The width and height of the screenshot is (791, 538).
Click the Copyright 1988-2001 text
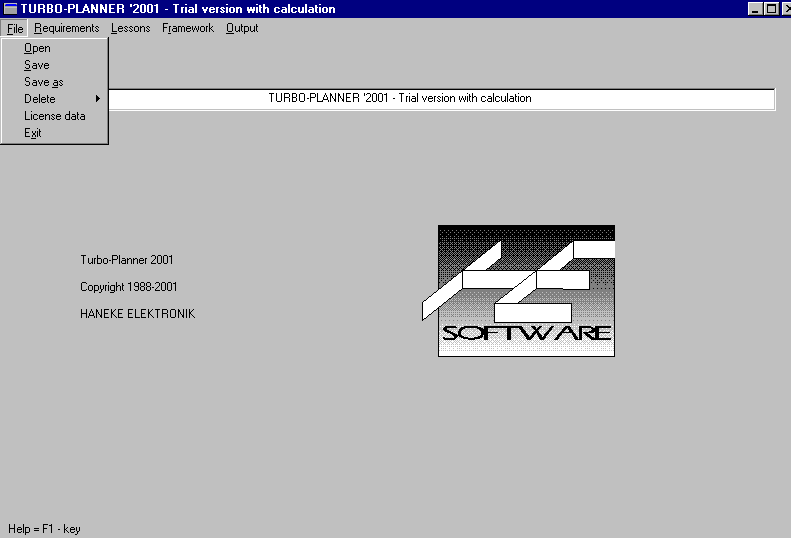129,287
